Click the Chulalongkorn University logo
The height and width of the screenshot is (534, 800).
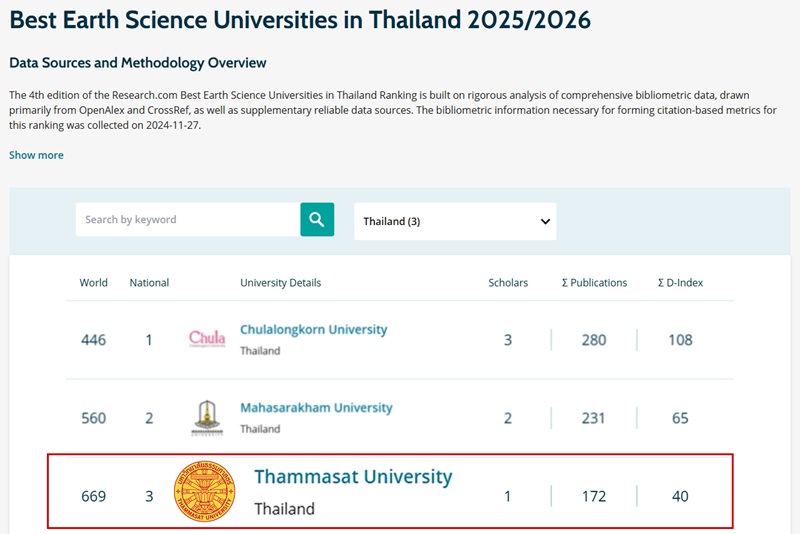click(207, 339)
